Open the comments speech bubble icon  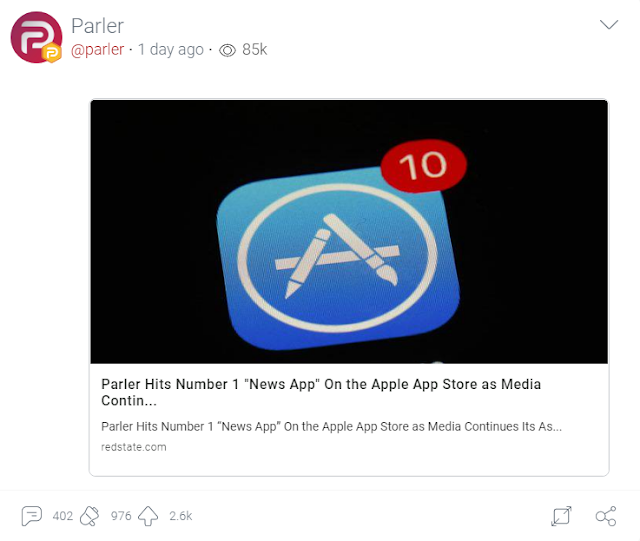click(32, 516)
